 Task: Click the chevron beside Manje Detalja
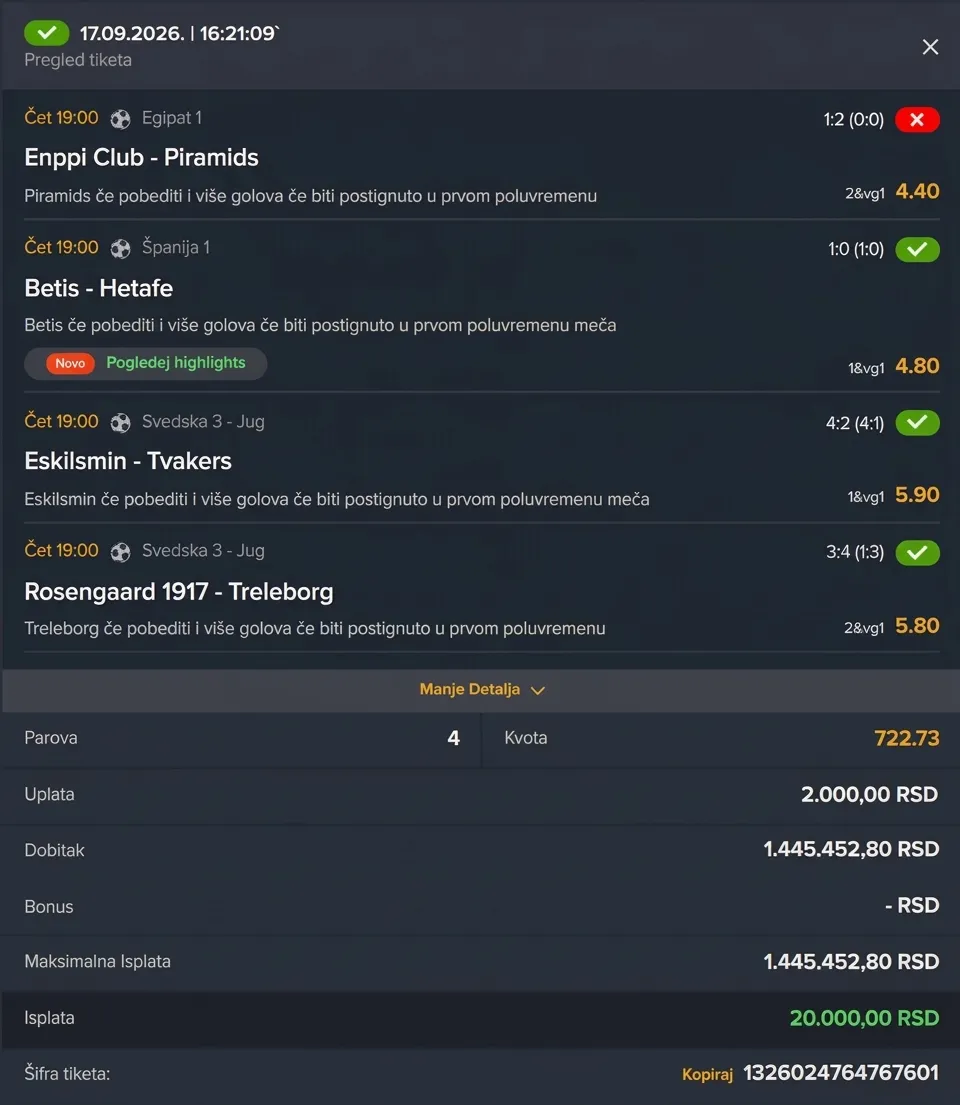pyautogui.click(x=538, y=691)
